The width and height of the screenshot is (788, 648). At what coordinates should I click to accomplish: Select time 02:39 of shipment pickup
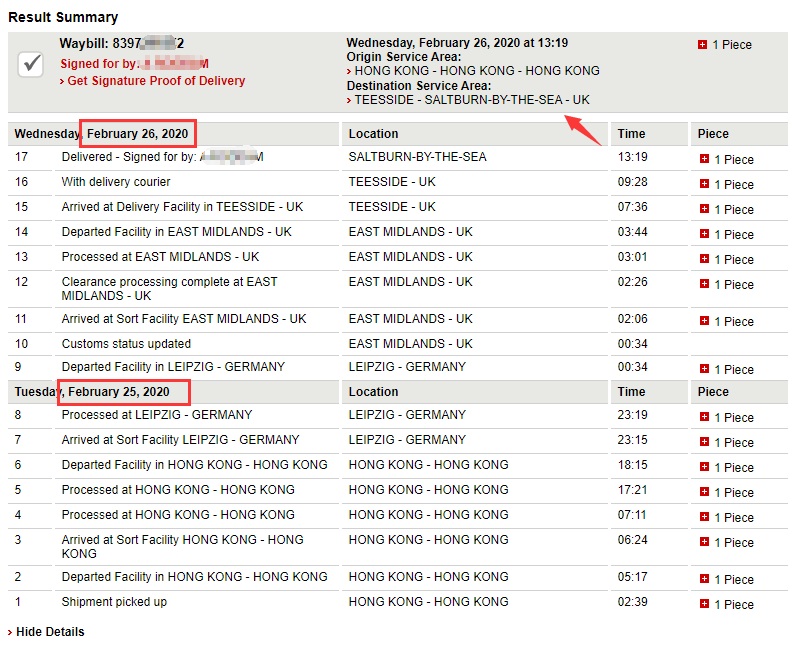coord(632,602)
